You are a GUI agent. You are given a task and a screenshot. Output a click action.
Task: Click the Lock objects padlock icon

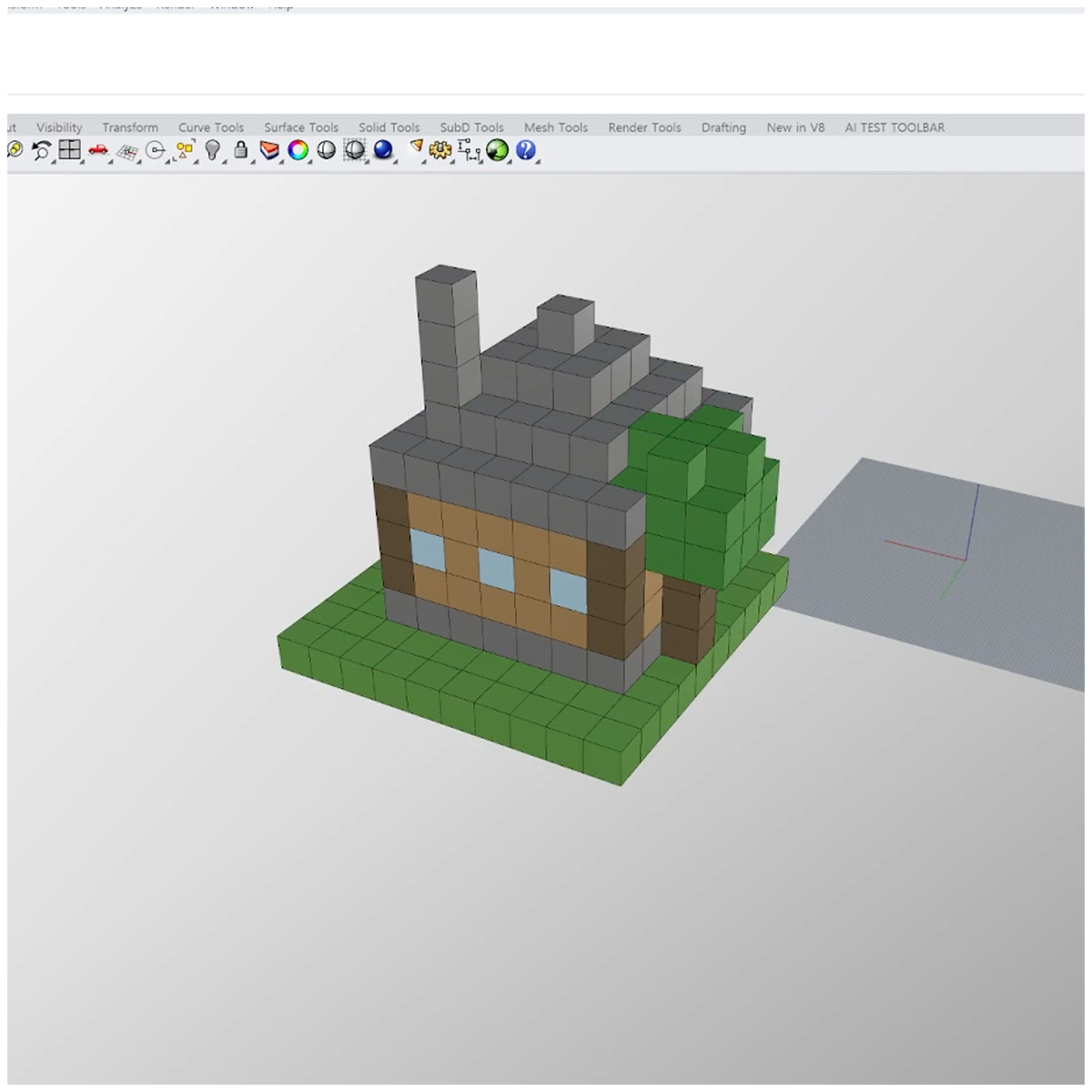click(241, 150)
